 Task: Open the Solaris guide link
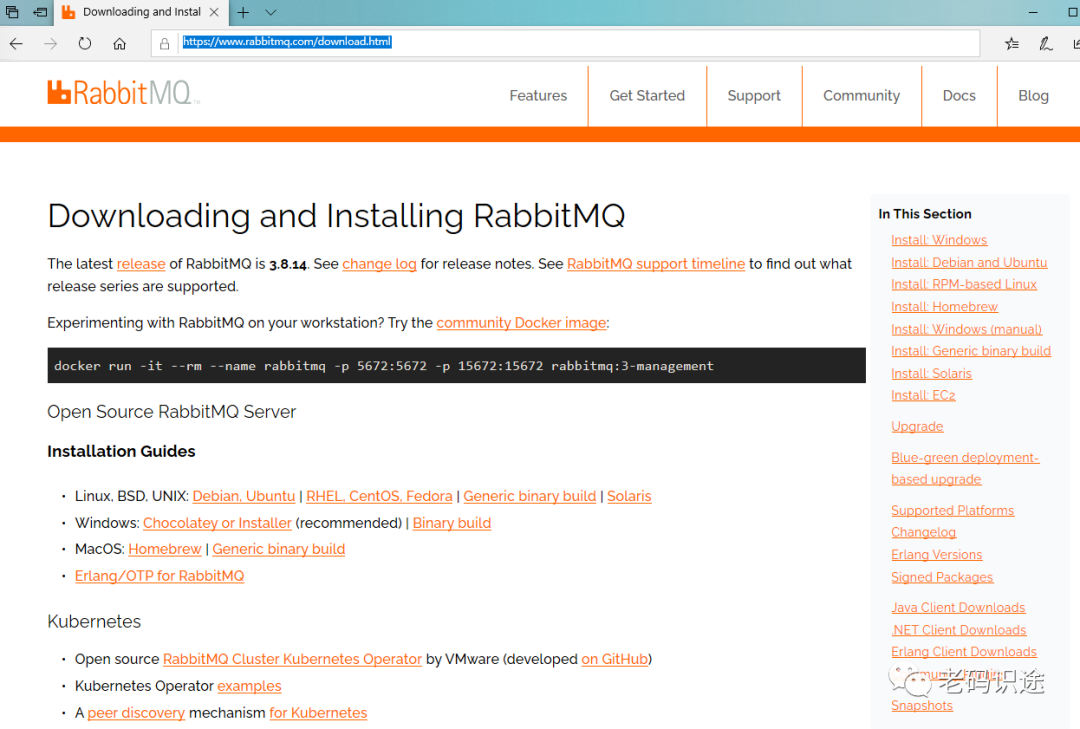coord(629,496)
